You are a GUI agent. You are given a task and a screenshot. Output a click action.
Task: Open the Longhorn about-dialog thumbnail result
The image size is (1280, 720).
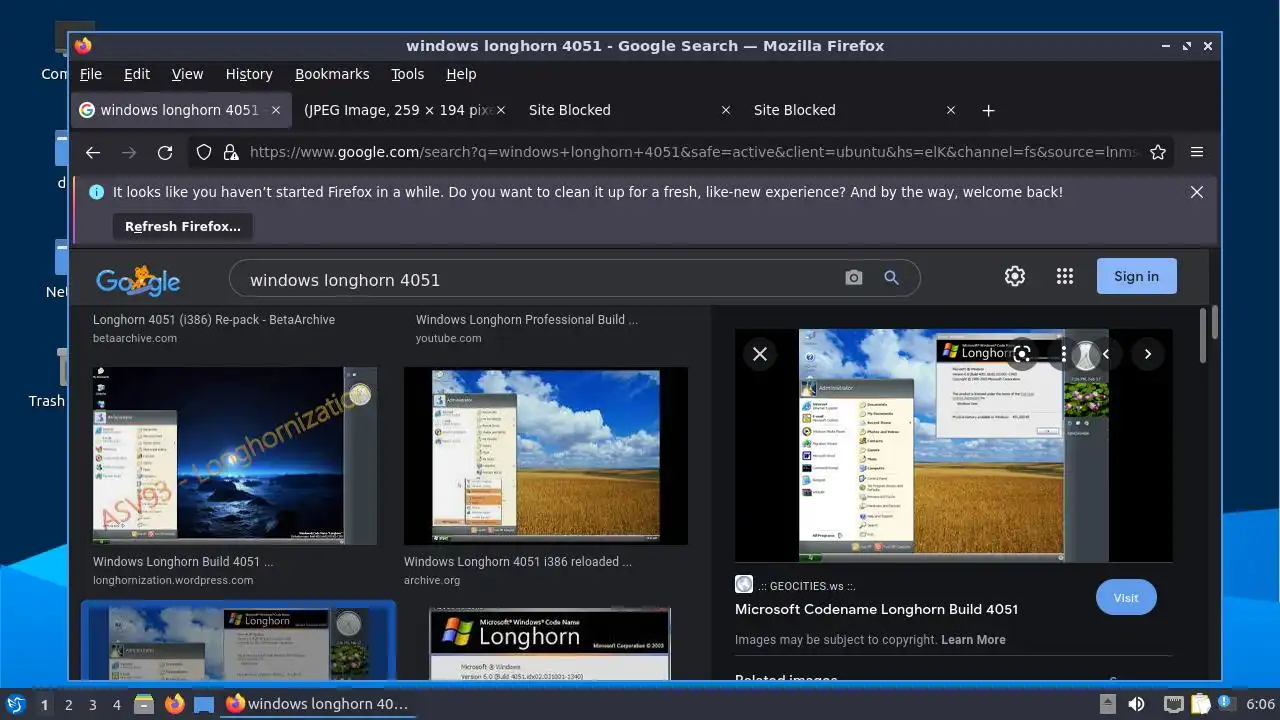(550, 644)
